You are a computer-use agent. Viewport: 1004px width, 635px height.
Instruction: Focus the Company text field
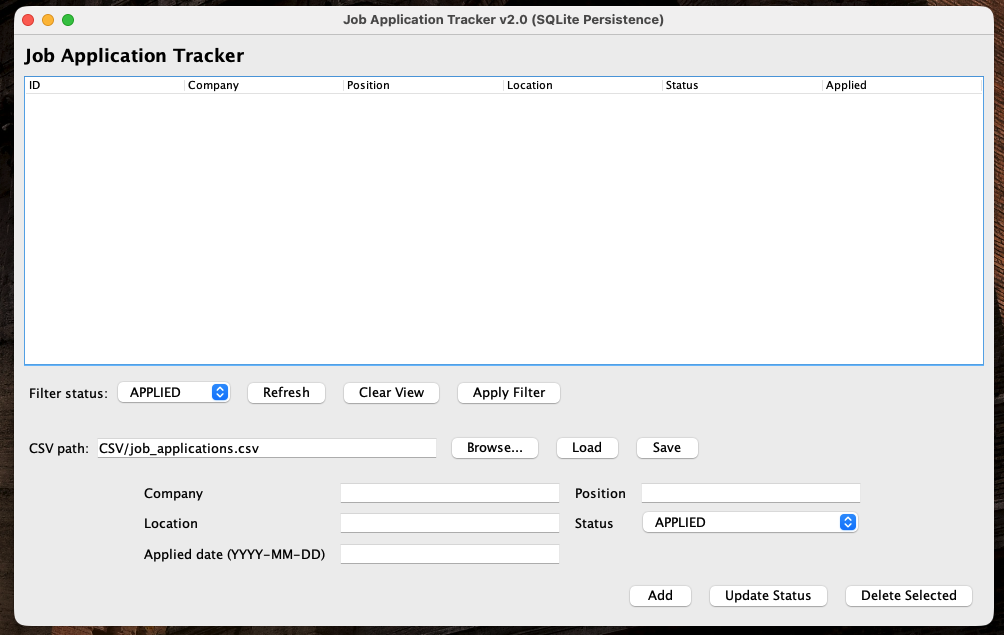(449, 492)
